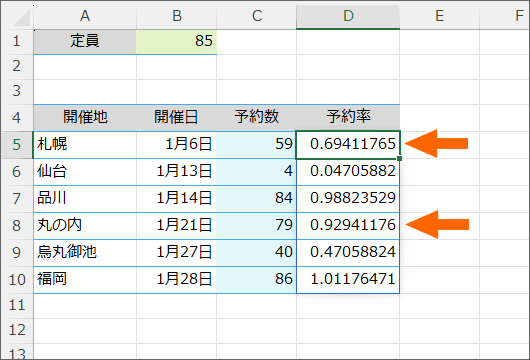Viewport: 530px width, 360px height.
Task: Select the 烏丸御池 cell
Action: tap(85, 253)
